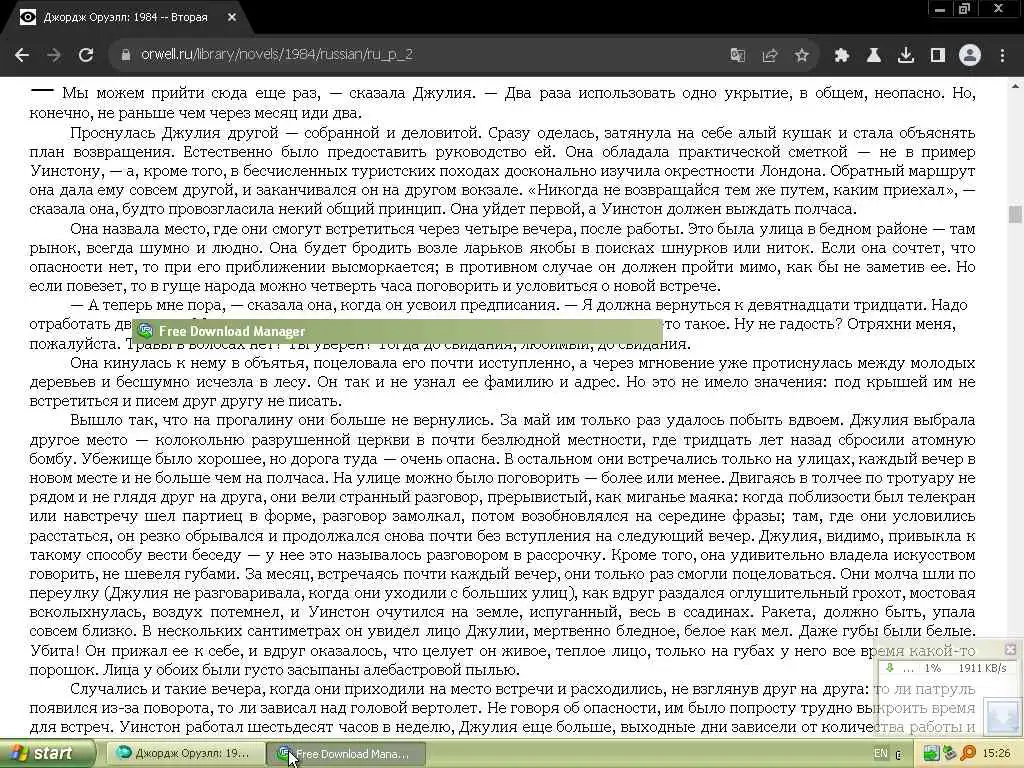Open the Translate this page icon
The width and height of the screenshot is (1024, 768).
[x=737, y=55]
